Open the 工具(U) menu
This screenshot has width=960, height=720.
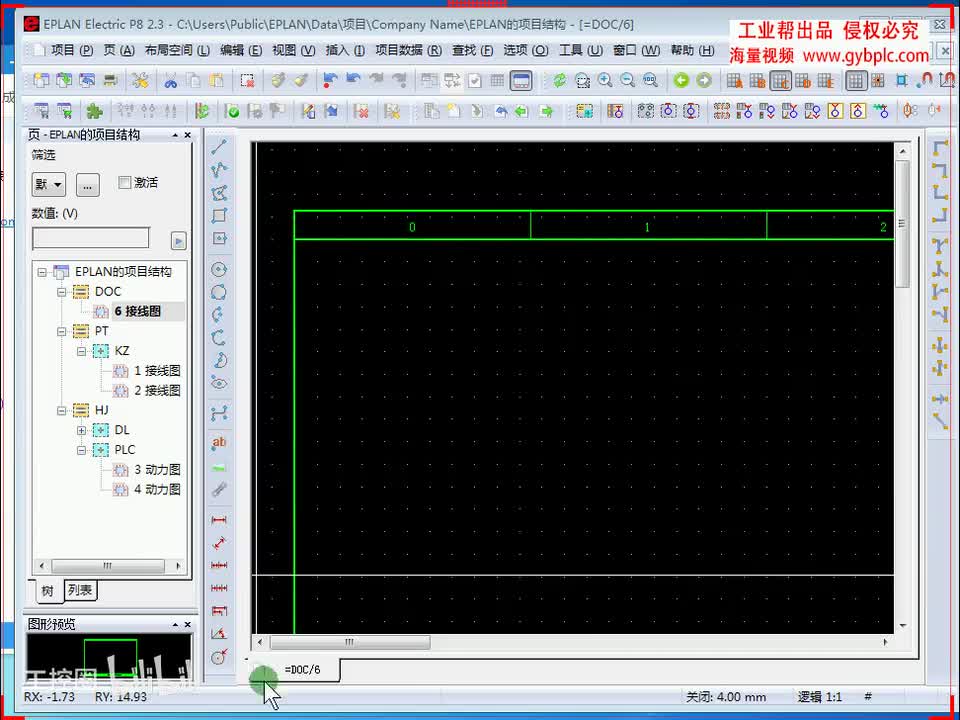click(580, 50)
